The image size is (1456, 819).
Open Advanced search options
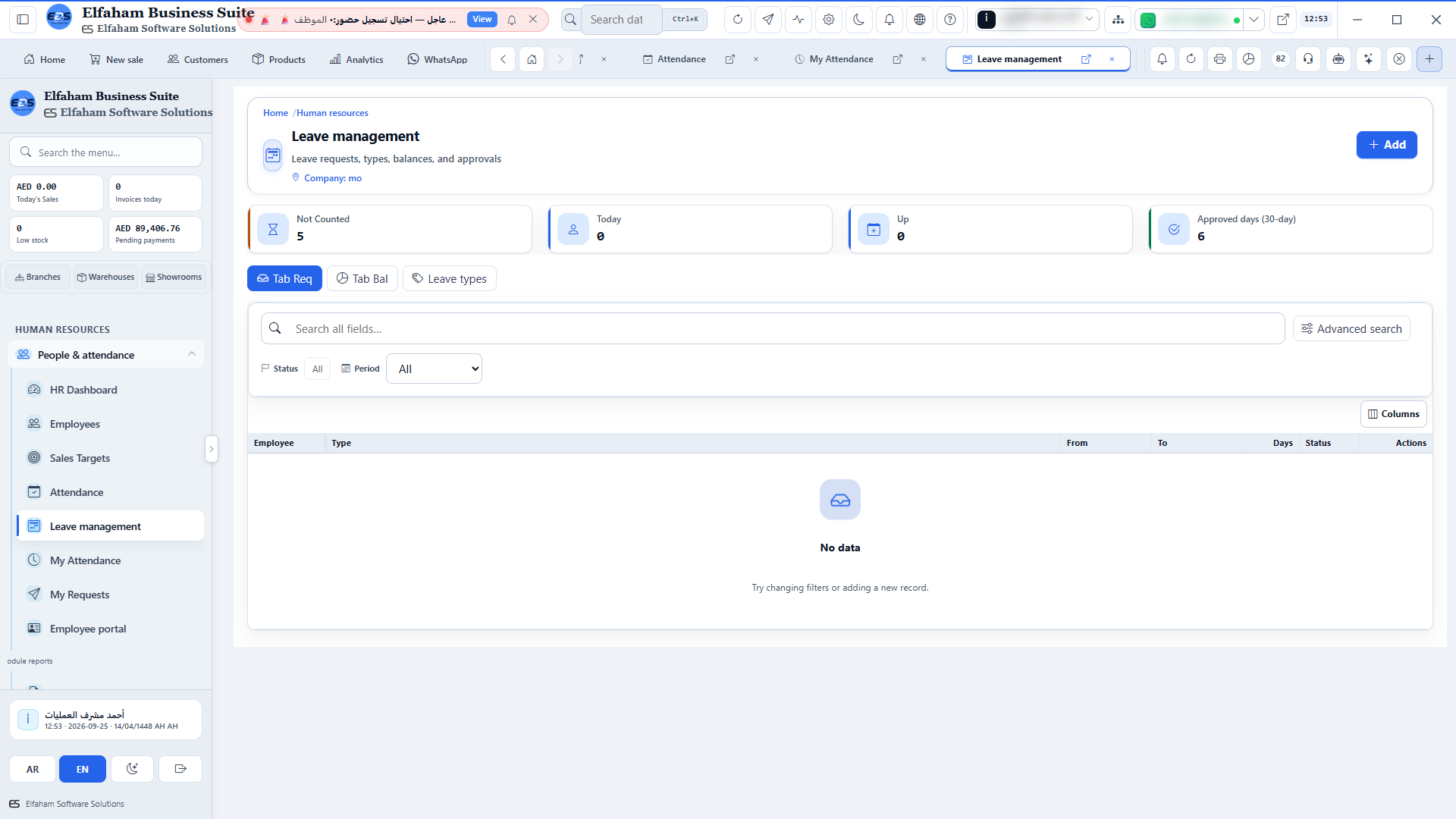click(1351, 328)
